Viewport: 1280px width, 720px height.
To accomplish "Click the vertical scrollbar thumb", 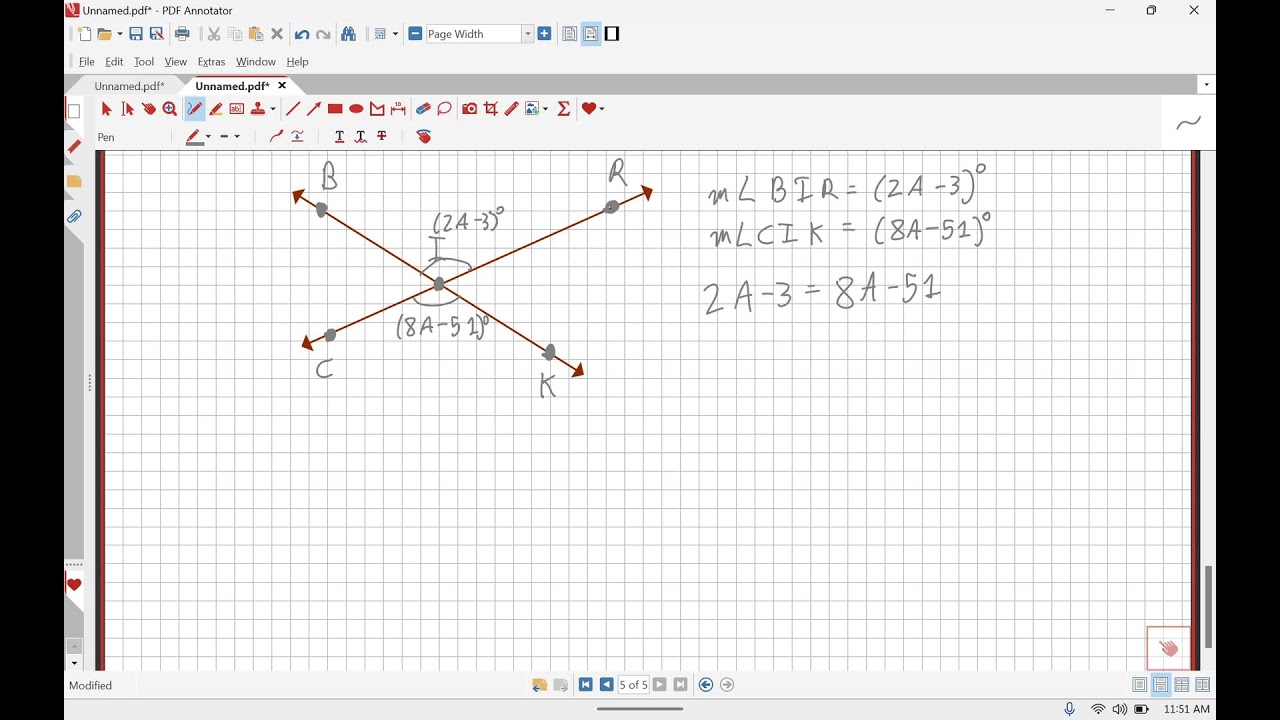I will coord(1208,607).
